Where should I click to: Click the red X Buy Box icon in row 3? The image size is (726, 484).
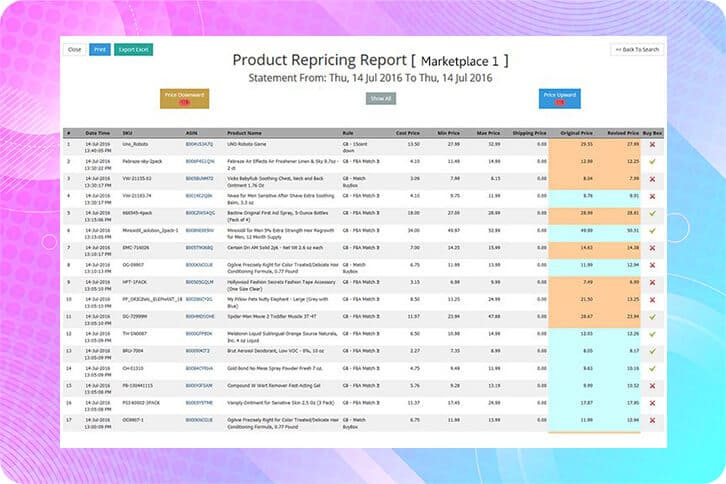point(652,179)
